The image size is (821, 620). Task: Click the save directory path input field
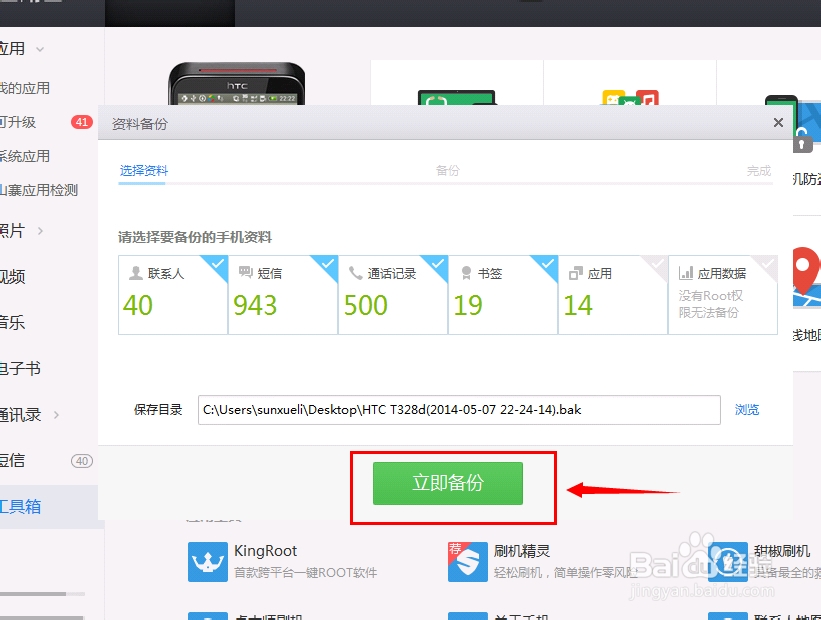tap(459, 410)
